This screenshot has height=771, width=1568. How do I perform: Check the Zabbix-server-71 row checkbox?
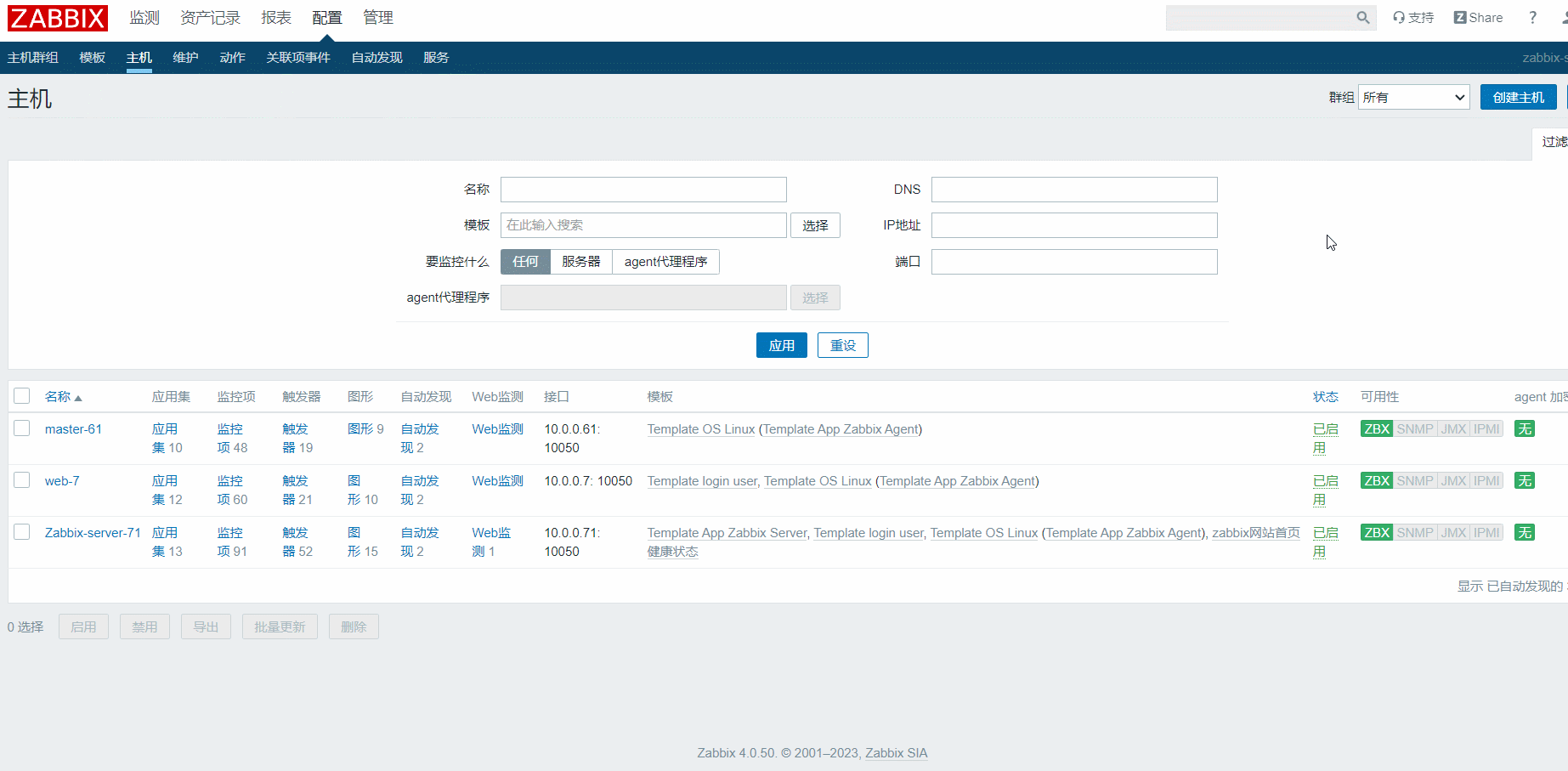click(x=22, y=532)
